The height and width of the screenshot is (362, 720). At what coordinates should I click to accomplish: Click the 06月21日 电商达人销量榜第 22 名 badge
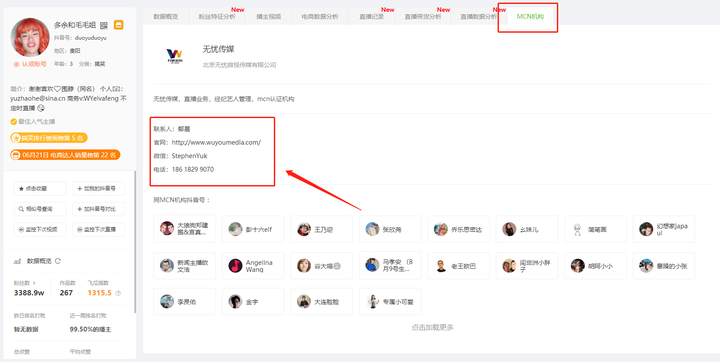pos(65,155)
